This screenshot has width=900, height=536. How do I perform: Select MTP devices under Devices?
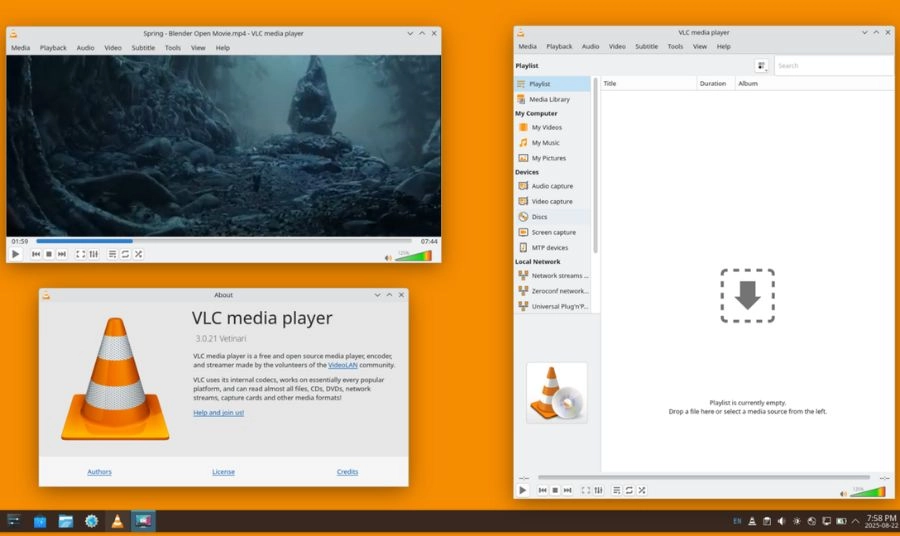tap(552, 247)
